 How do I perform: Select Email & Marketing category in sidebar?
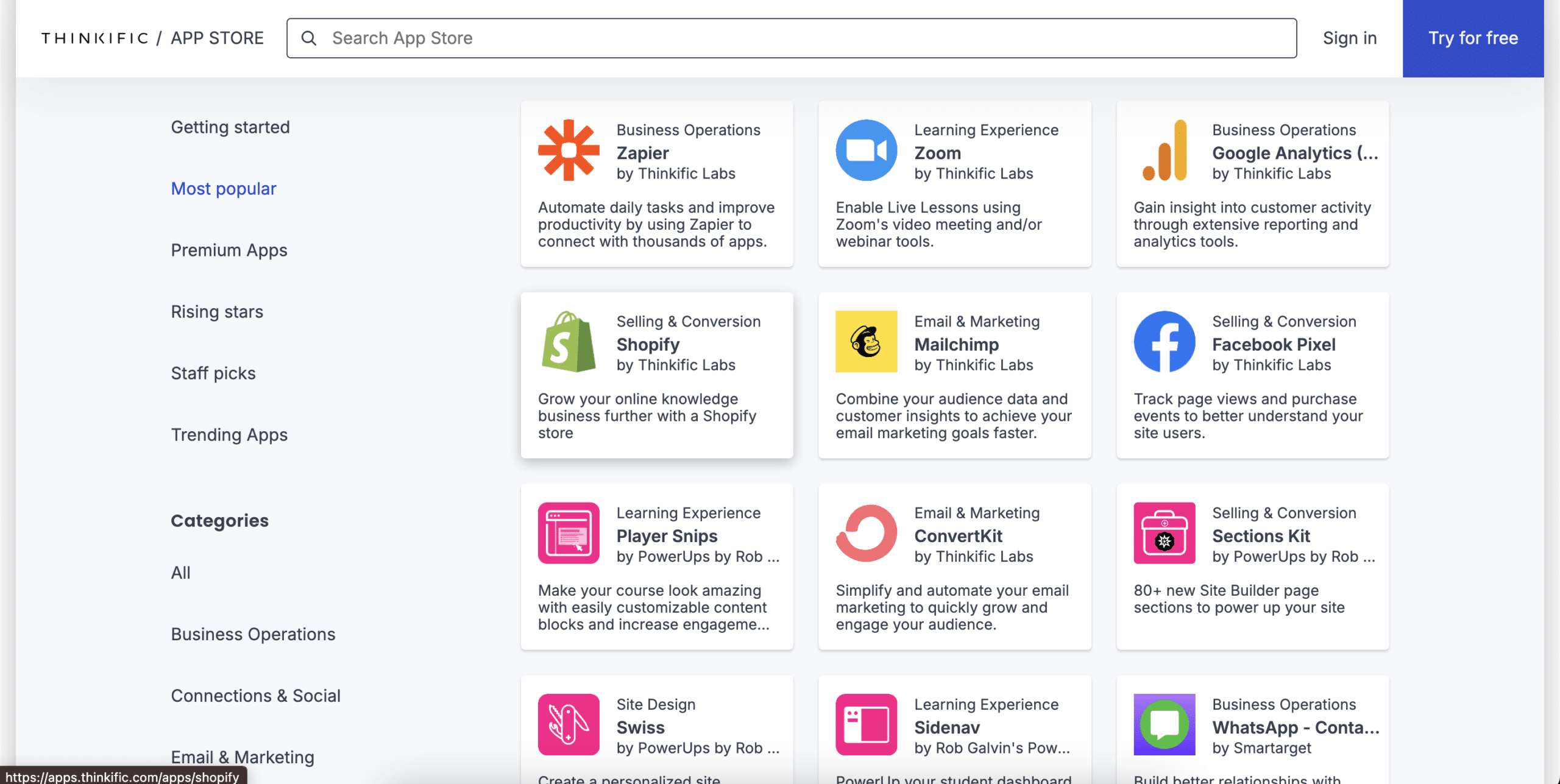pos(243,757)
